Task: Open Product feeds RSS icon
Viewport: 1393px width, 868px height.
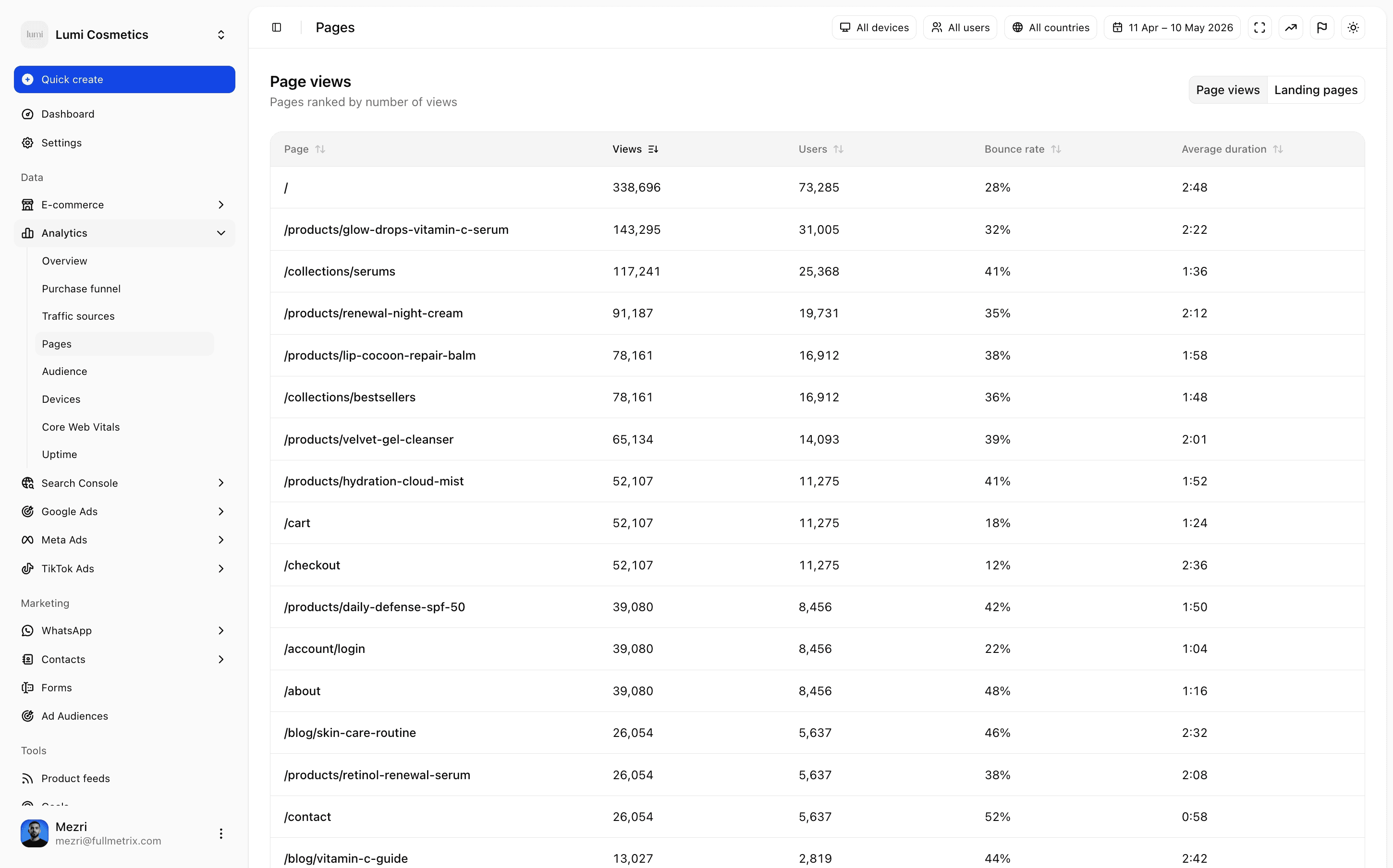Action: point(27,778)
